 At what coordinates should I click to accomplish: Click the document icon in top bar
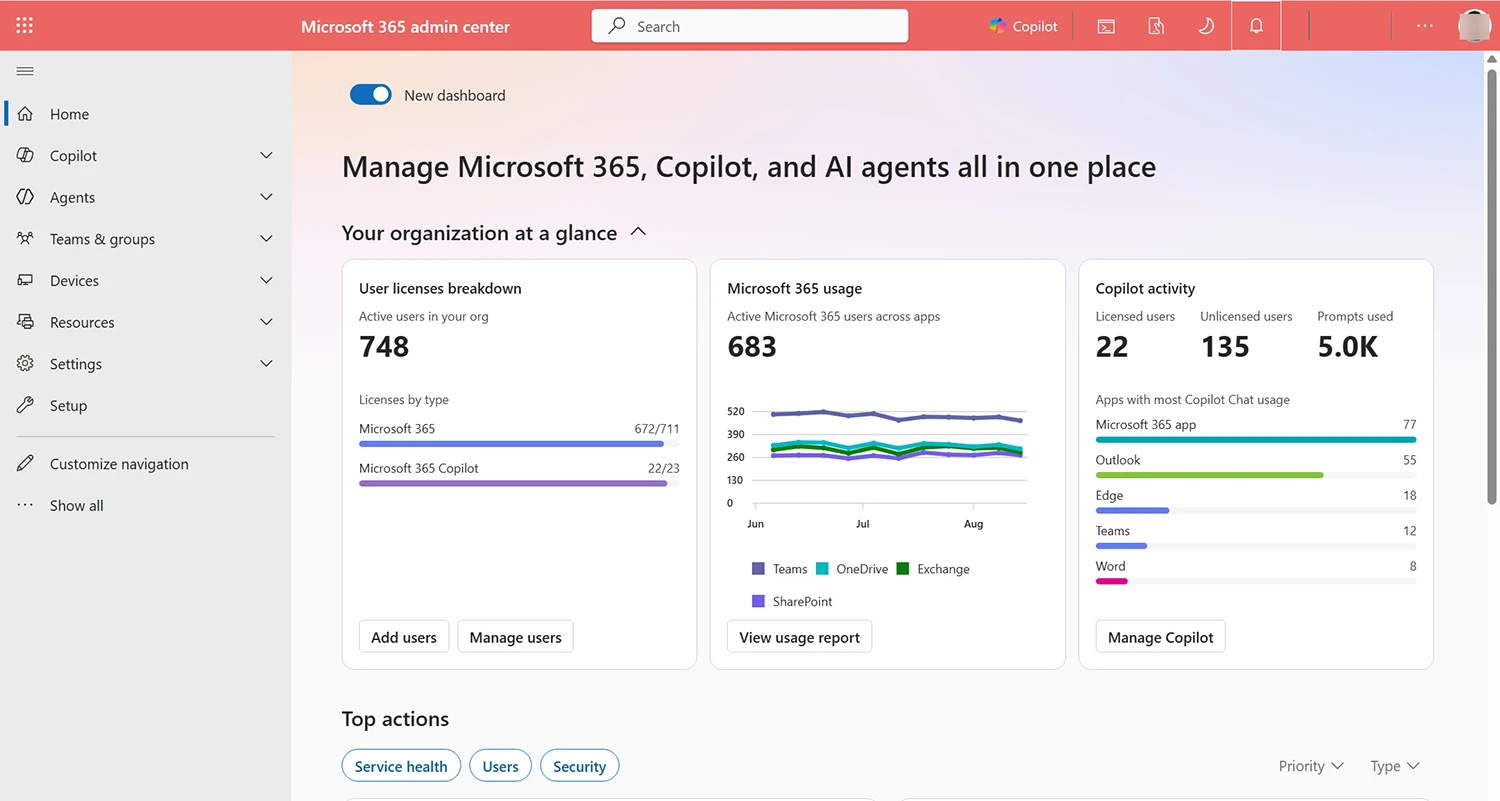point(1156,26)
